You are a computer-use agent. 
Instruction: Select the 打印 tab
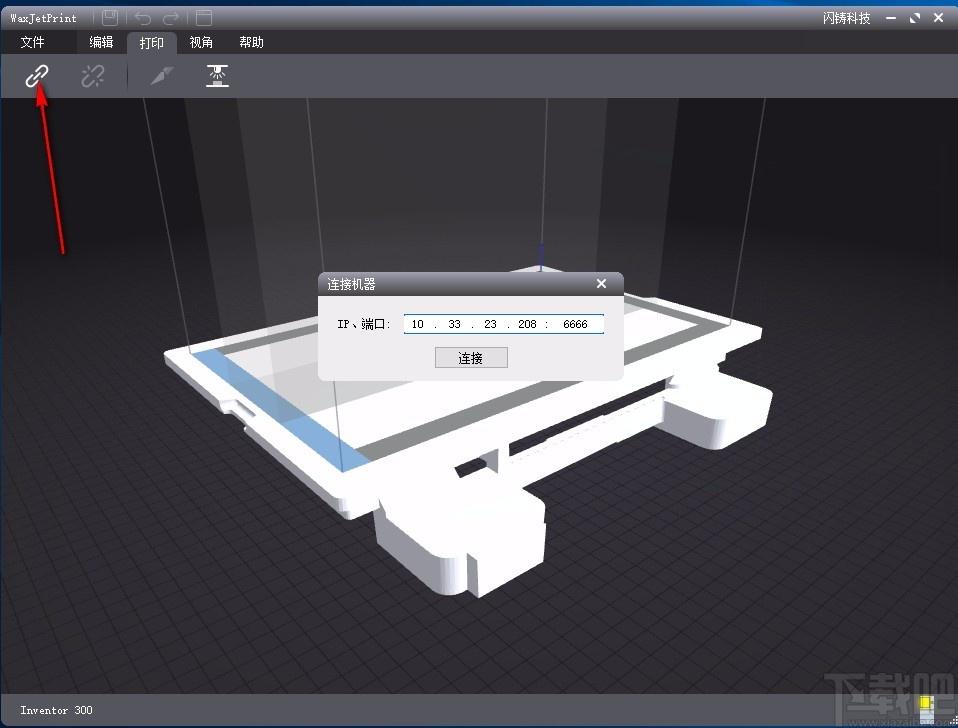point(152,43)
